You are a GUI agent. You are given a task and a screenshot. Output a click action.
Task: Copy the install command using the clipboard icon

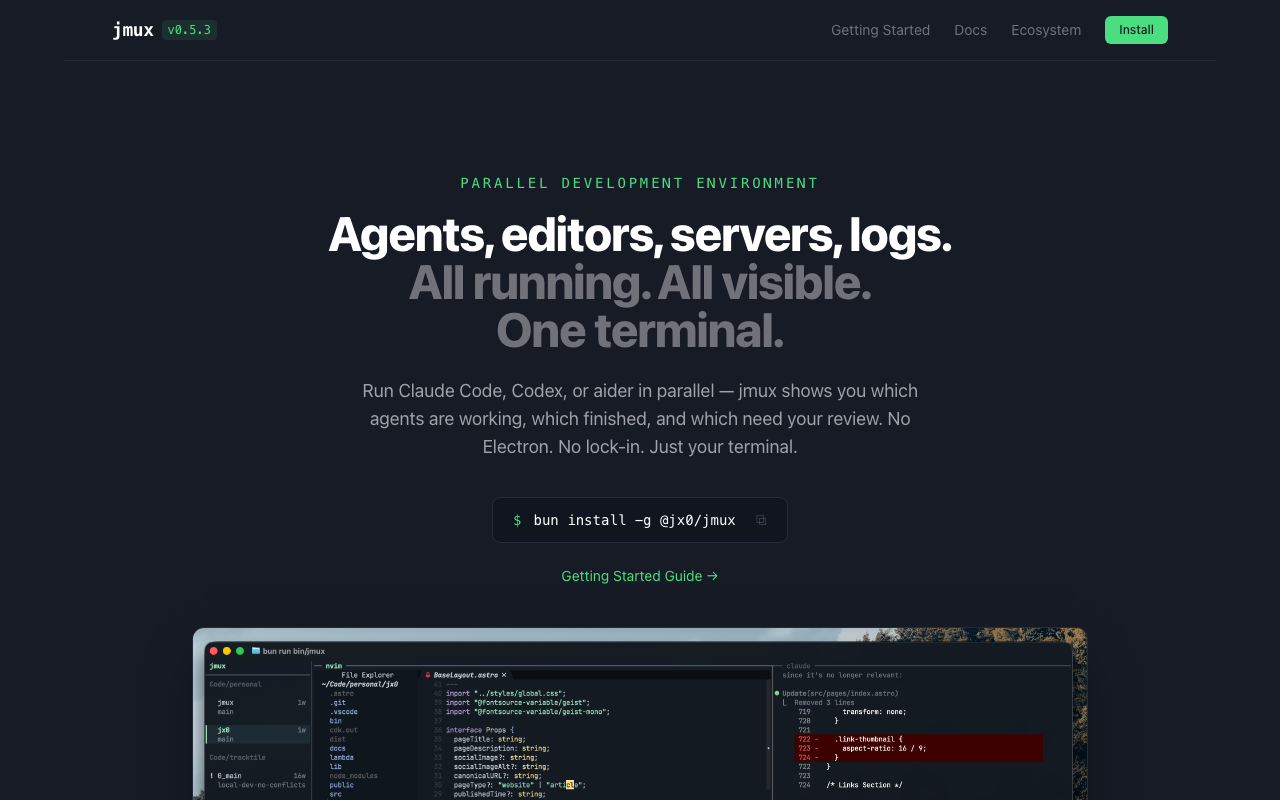point(761,520)
